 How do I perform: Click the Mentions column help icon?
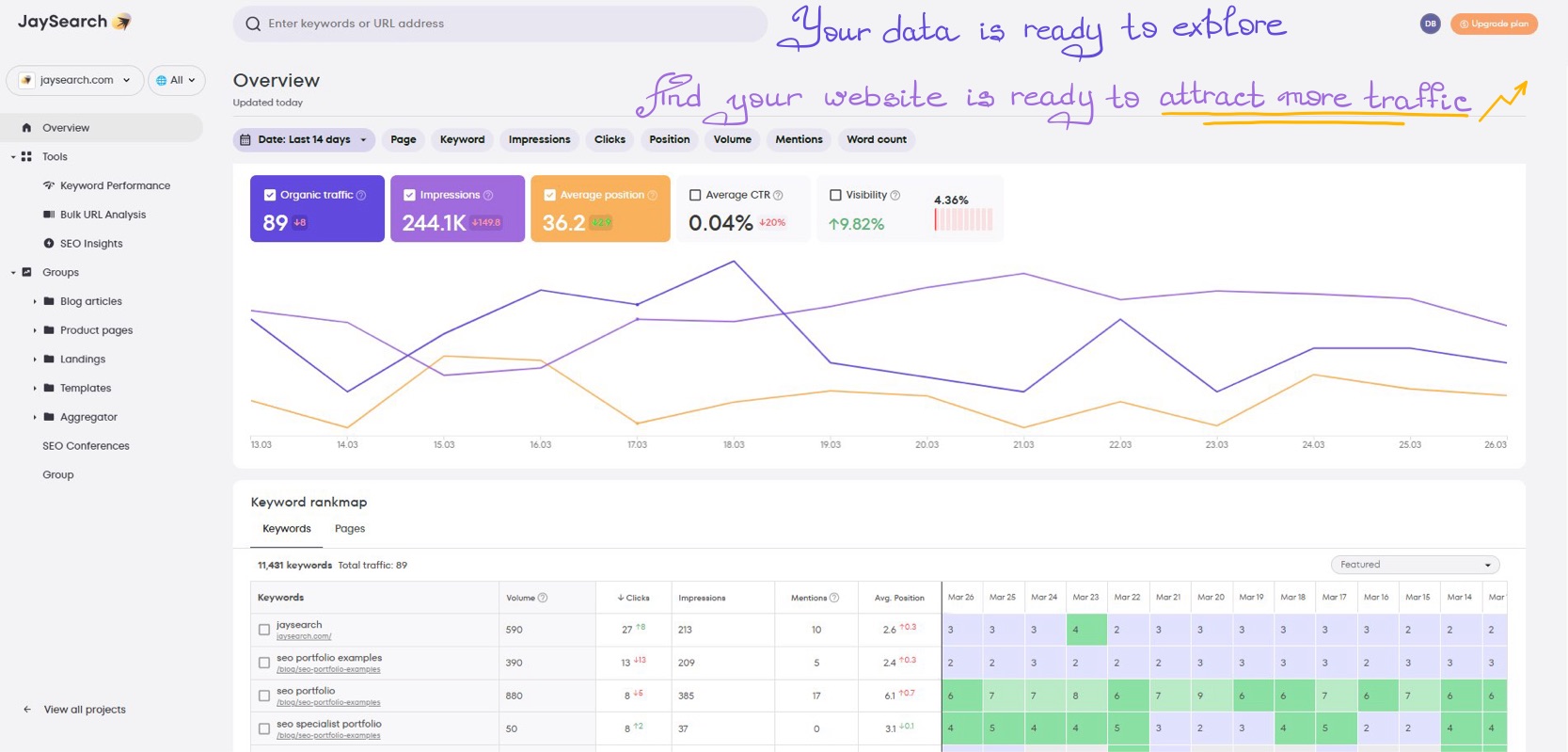coord(834,598)
